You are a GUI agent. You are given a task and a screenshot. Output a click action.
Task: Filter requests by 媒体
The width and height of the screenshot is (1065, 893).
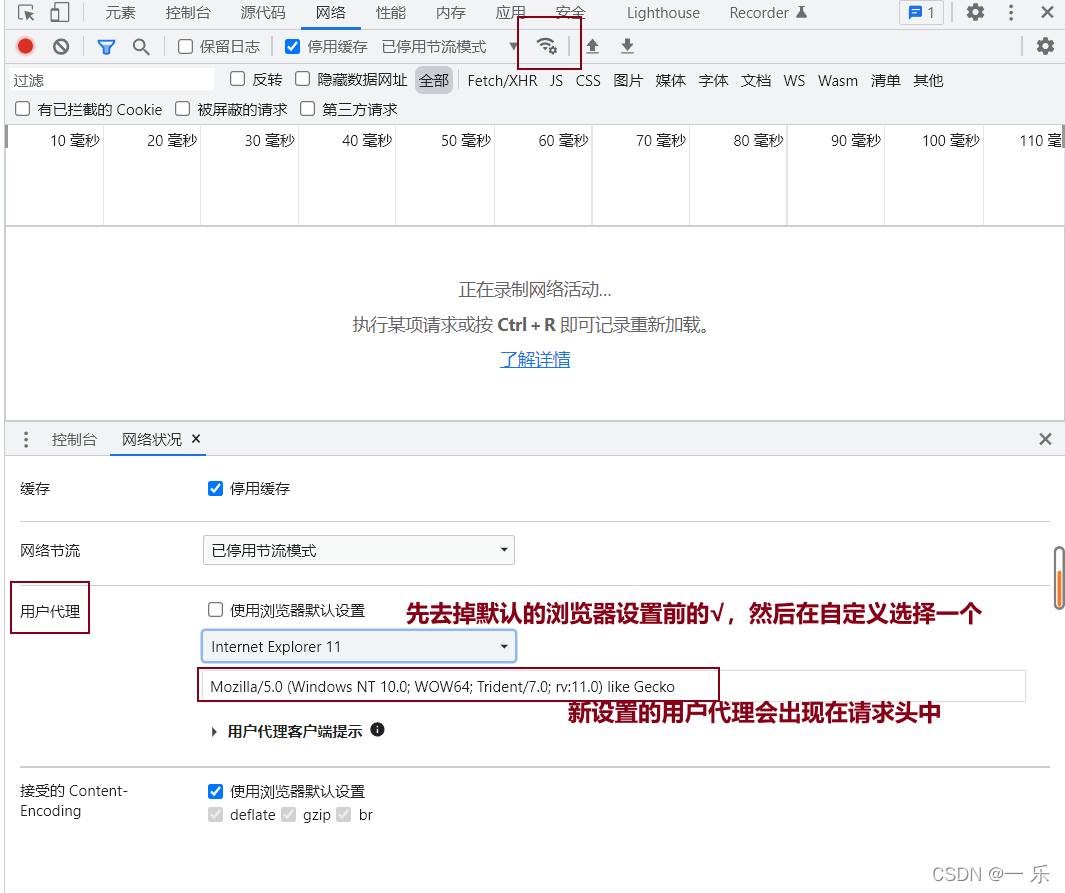(x=670, y=81)
